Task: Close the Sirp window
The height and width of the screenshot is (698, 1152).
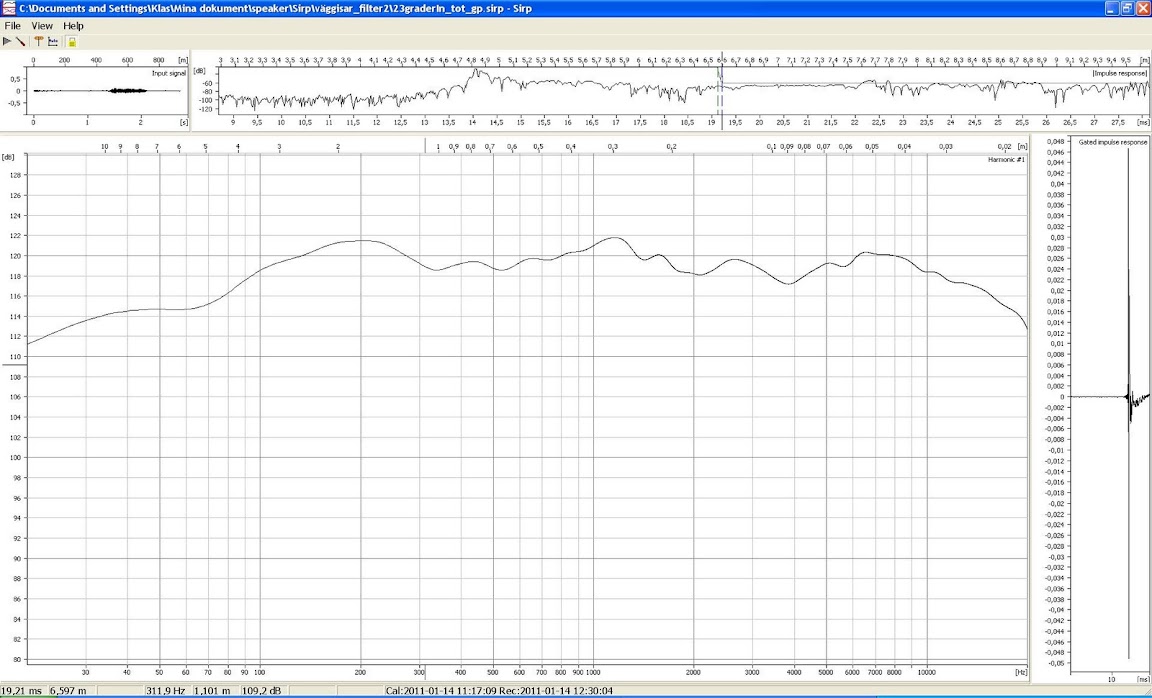Action: tap(1142, 8)
